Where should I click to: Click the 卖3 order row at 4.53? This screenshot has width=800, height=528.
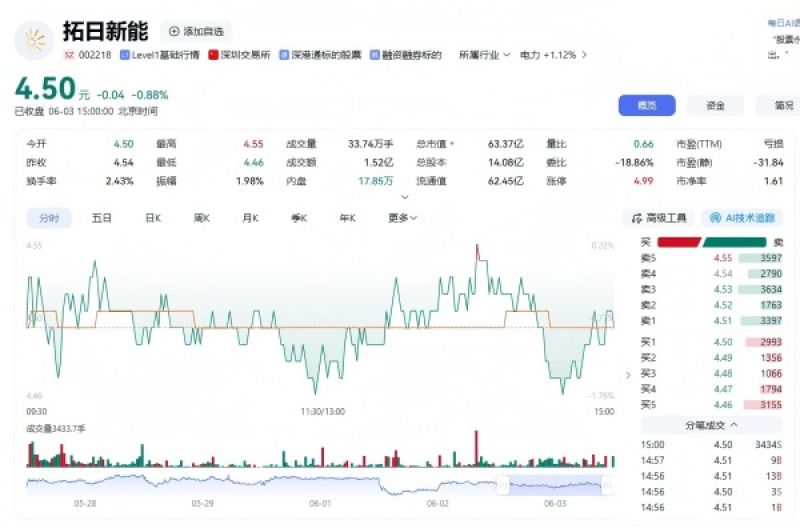point(711,289)
